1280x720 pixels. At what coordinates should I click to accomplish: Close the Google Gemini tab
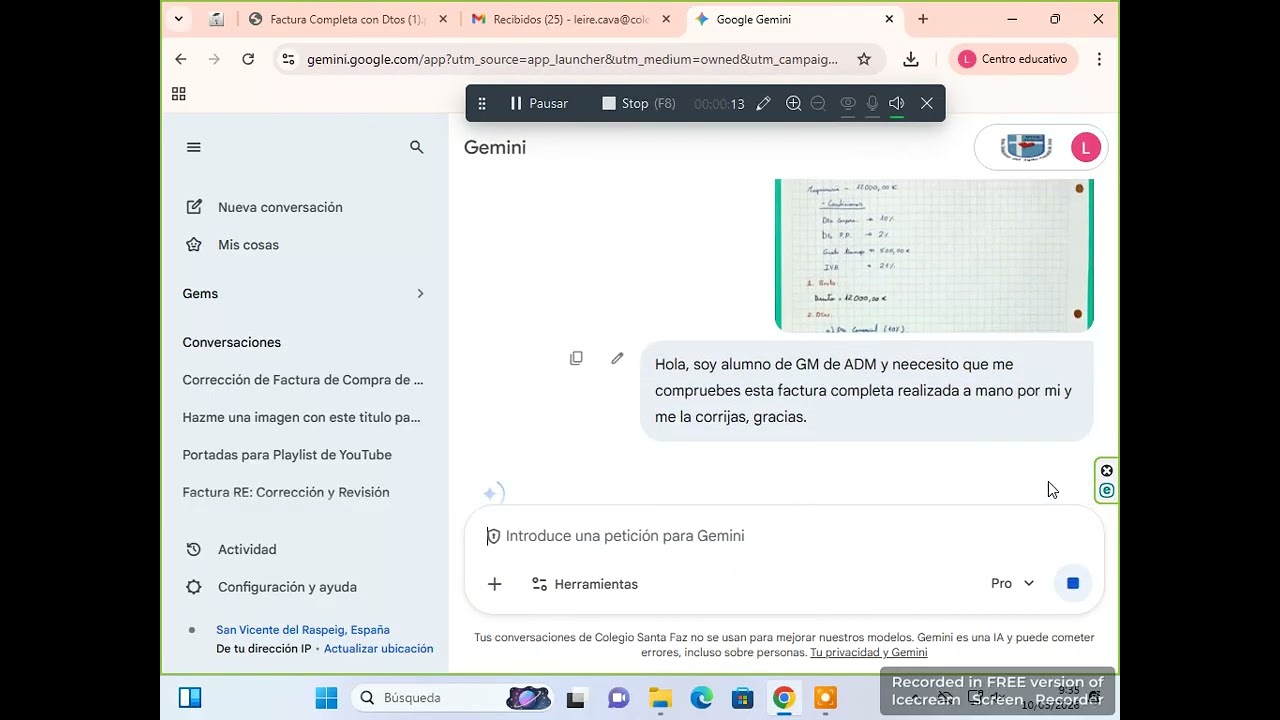(x=889, y=19)
